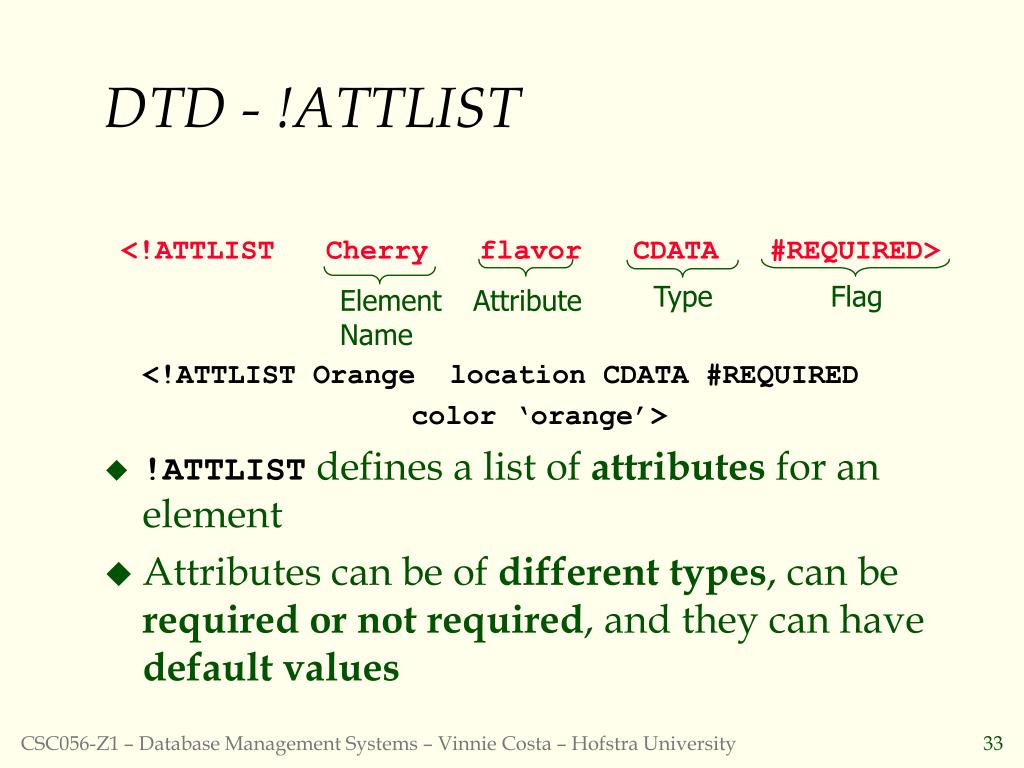Select the bold word 'attributes' in first bullet
The width and height of the screenshot is (1024, 768).
tap(678, 468)
